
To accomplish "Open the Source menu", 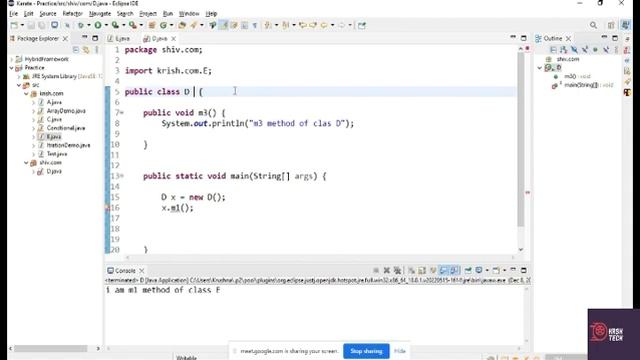I will click(x=48, y=13).
